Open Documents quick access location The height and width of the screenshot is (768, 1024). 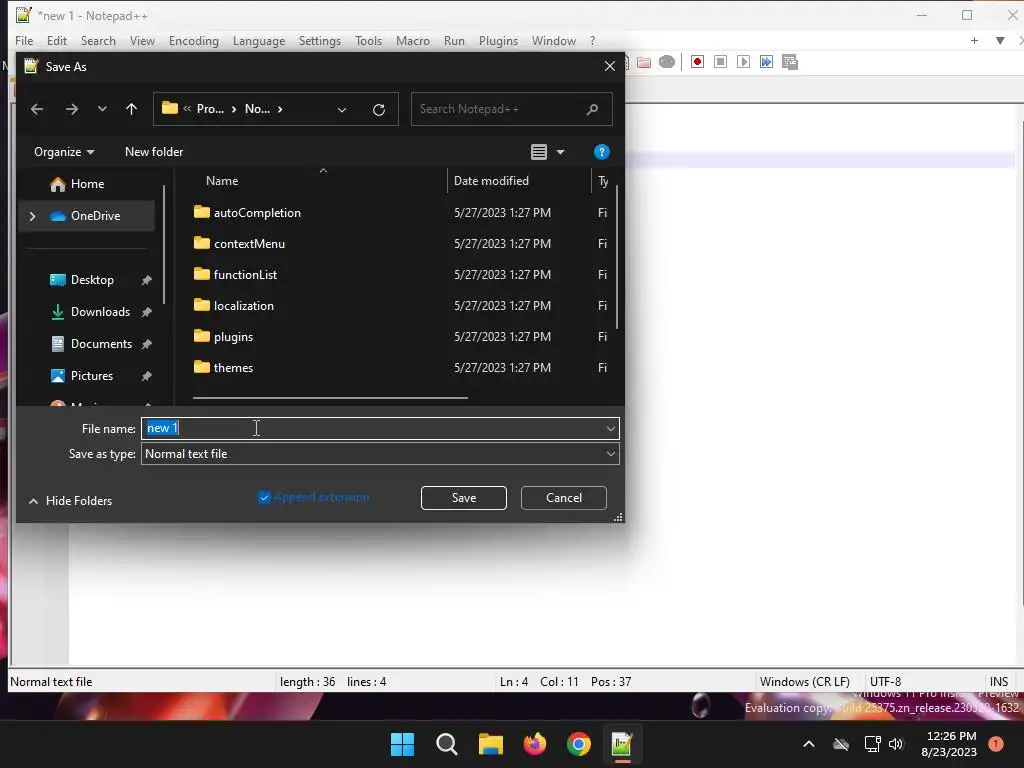101,344
